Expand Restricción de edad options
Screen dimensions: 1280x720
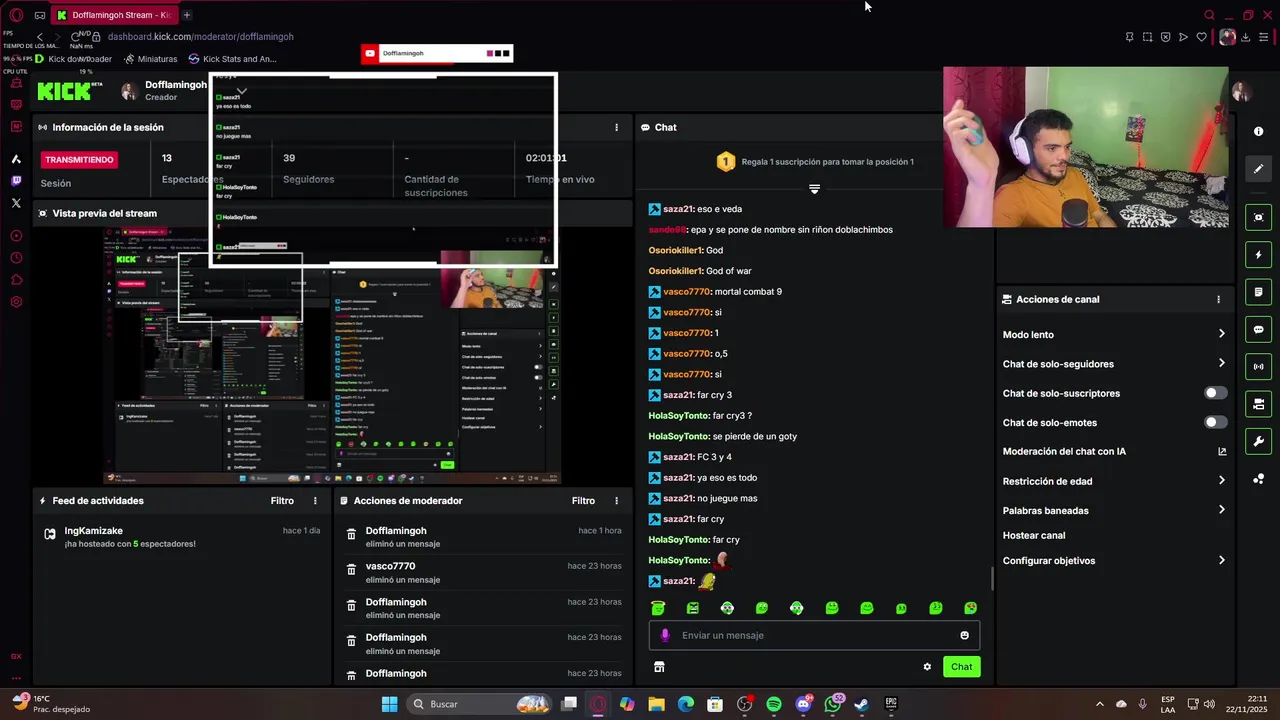pyautogui.click(x=1221, y=480)
